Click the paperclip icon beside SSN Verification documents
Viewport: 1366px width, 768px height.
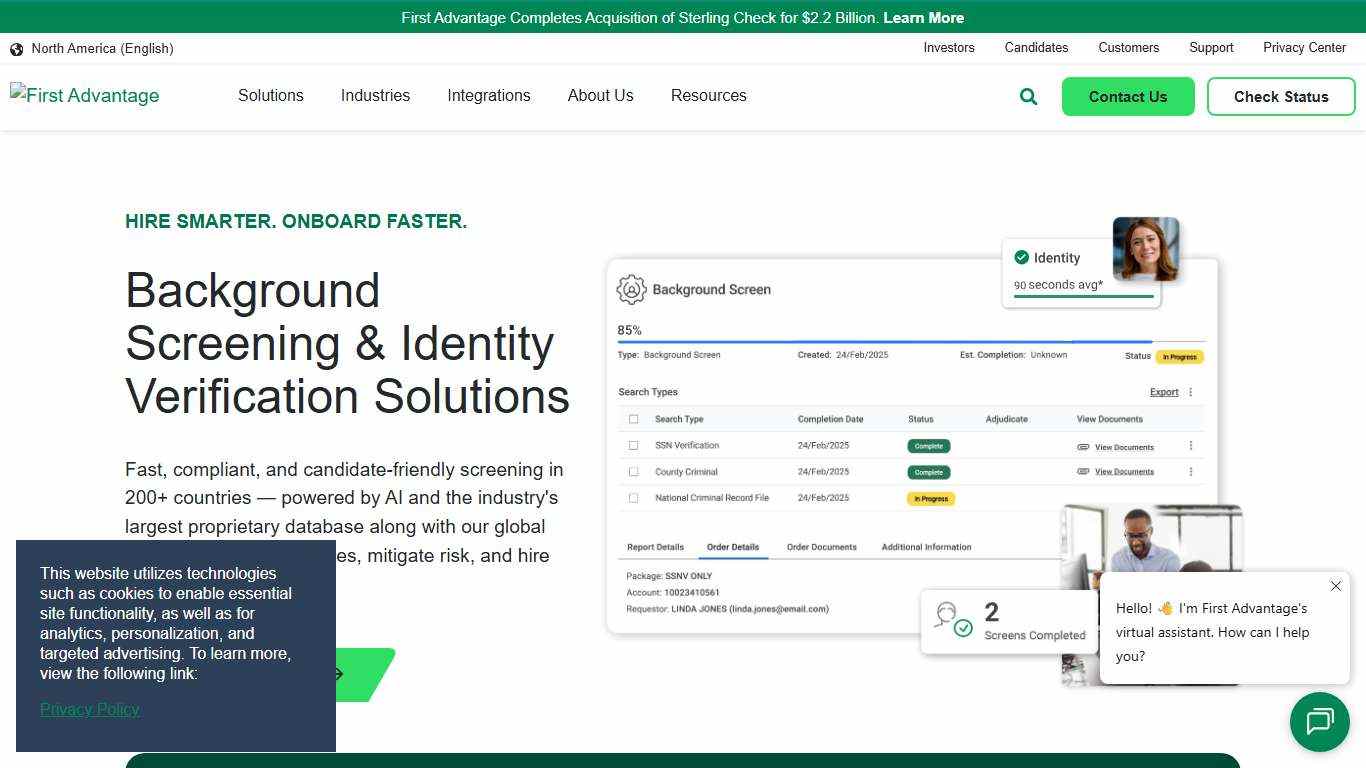coord(1083,445)
